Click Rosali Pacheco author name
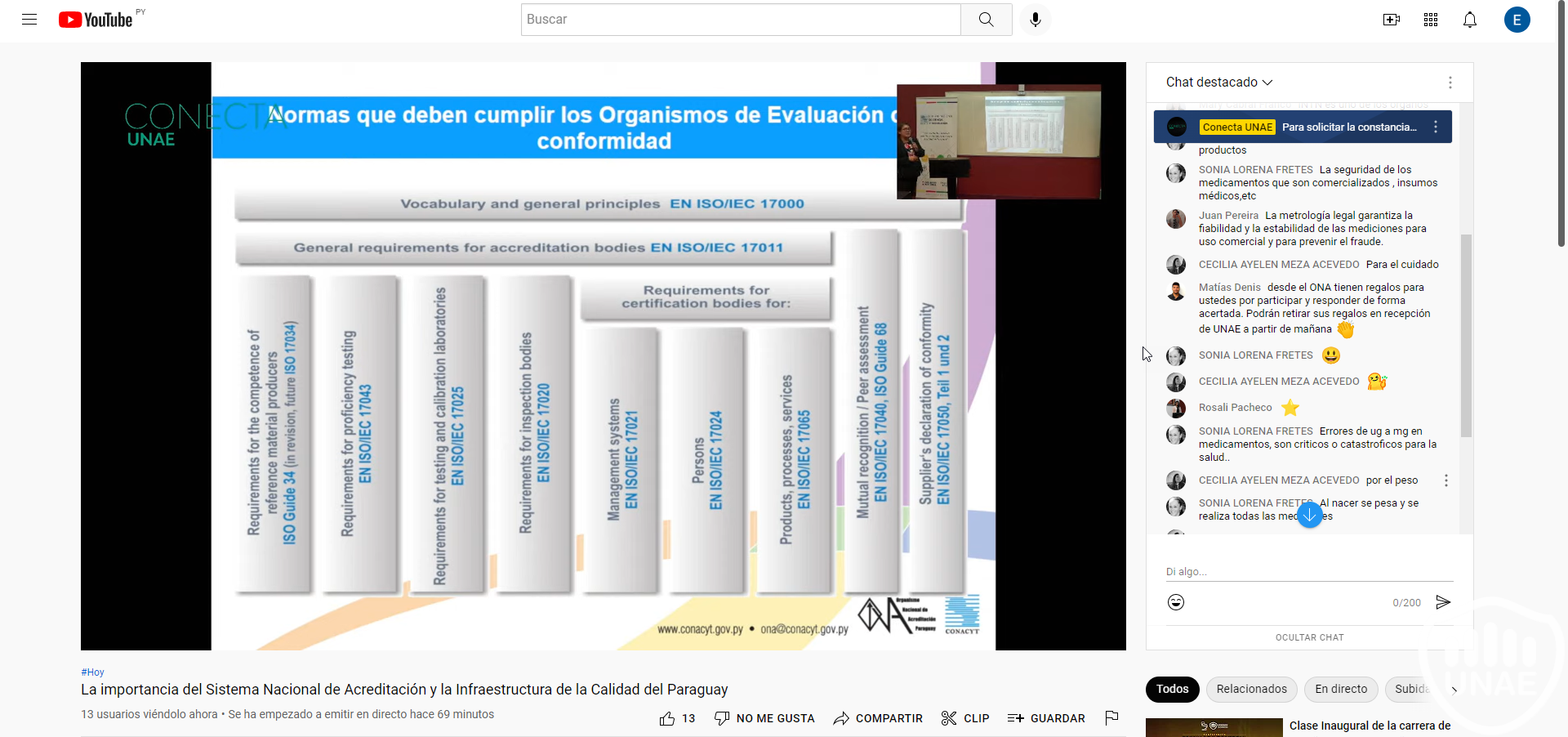Screen dimensions: 1568x737 point(1235,408)
